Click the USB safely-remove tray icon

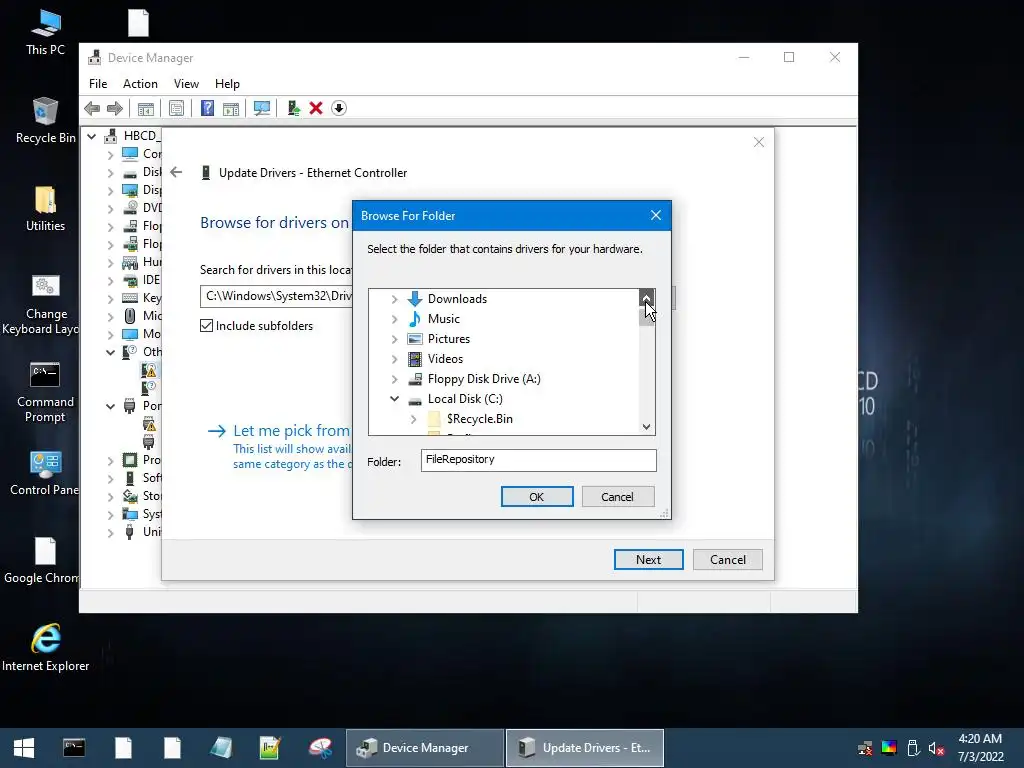(x=913, y=748)
